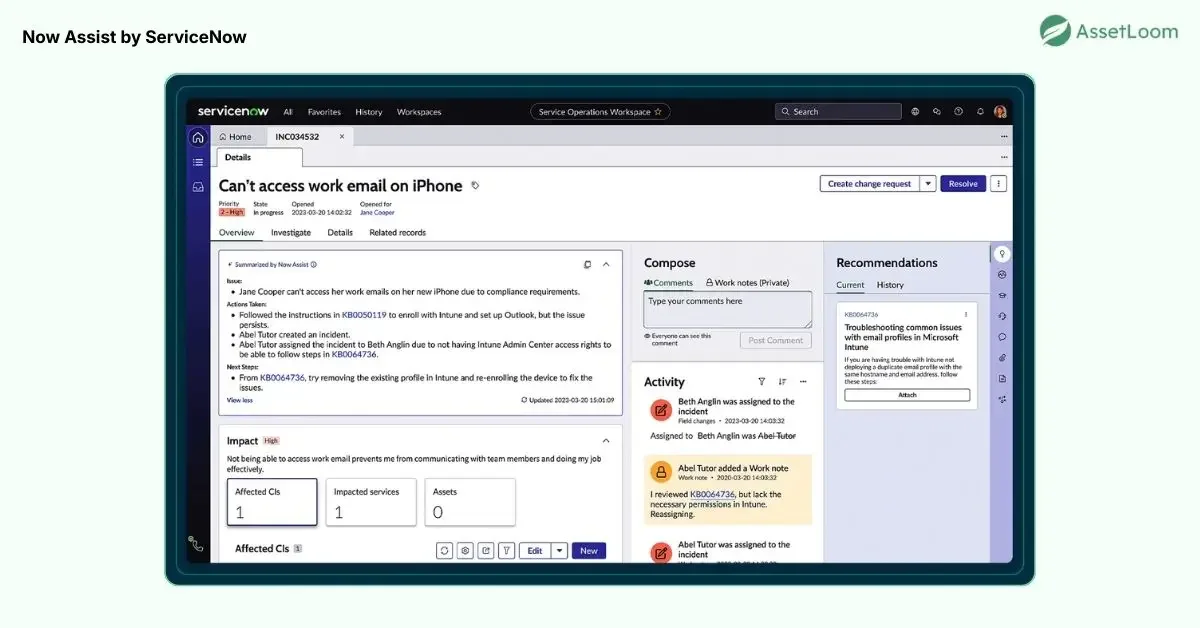Open the phone icon at sidebar bottom
The height and width of the screenshot is (628, 1200).
coord(196,544)
